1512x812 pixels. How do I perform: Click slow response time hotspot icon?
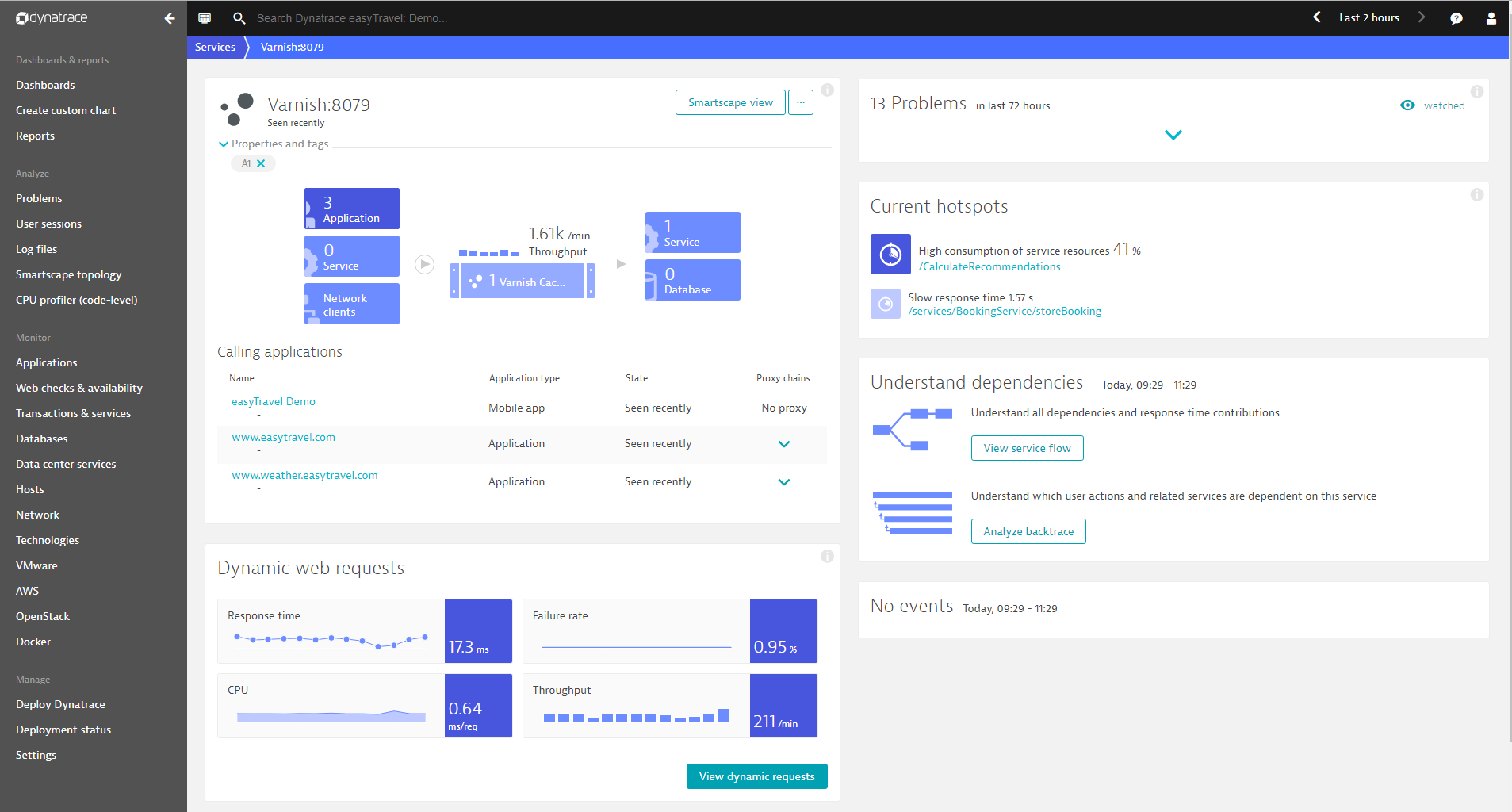tap(886, 304)
